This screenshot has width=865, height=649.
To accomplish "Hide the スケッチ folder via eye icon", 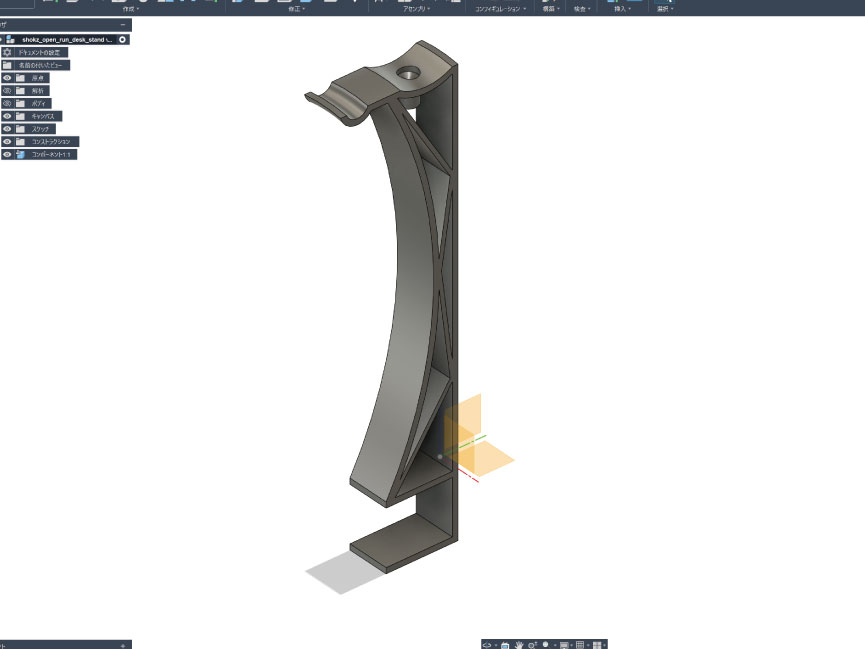I will [7, 129].
